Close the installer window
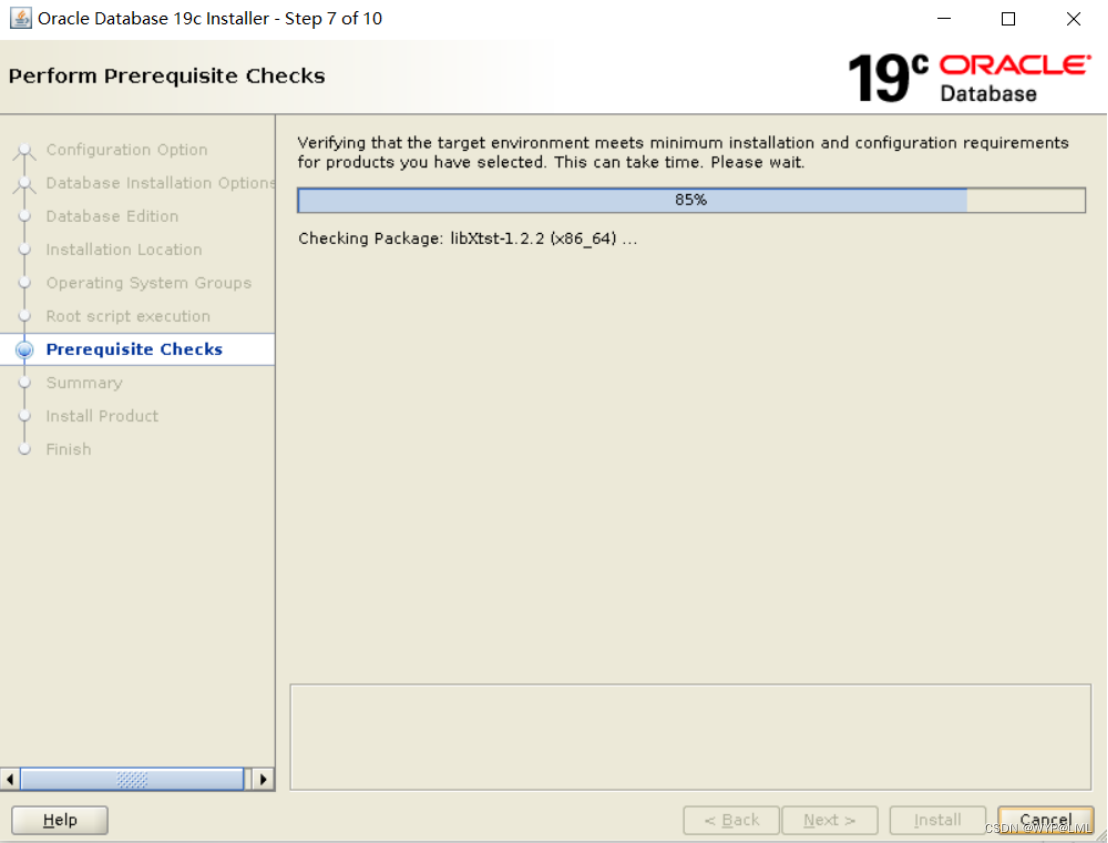Image resolution: width=1108 pixels, height=843 pixels. pos(1073,18)
